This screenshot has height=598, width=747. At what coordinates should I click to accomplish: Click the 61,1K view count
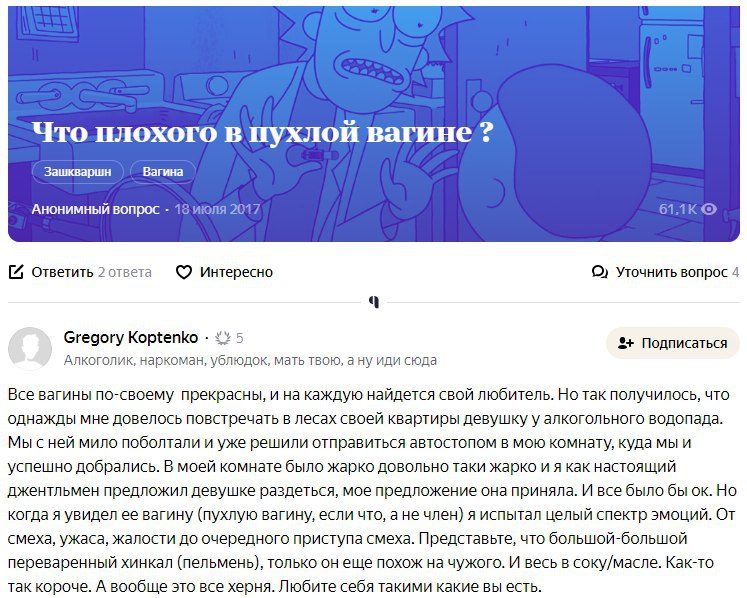(x=677, y=209)
